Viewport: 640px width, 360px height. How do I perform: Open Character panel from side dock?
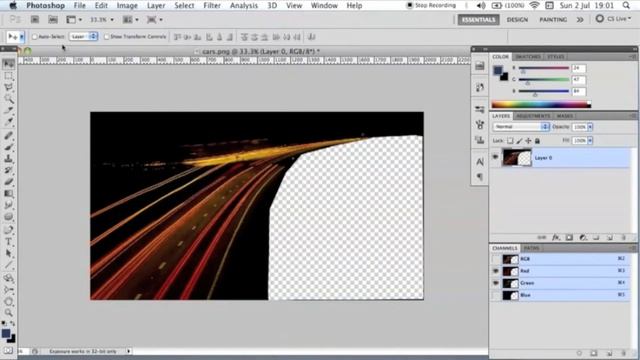[x=480, y=162]
